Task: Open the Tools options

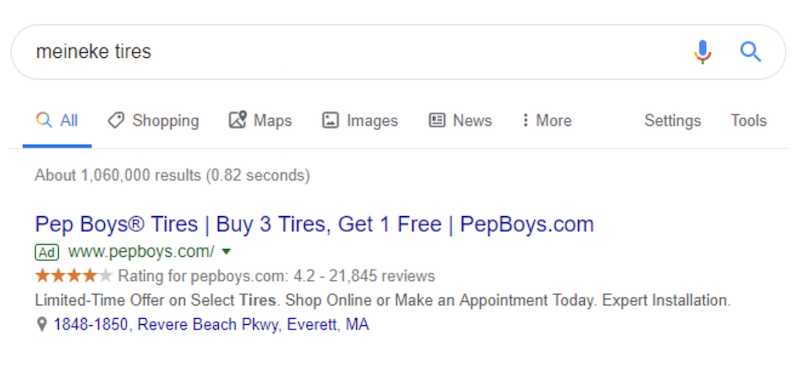Action: click(x=748, y=120)
